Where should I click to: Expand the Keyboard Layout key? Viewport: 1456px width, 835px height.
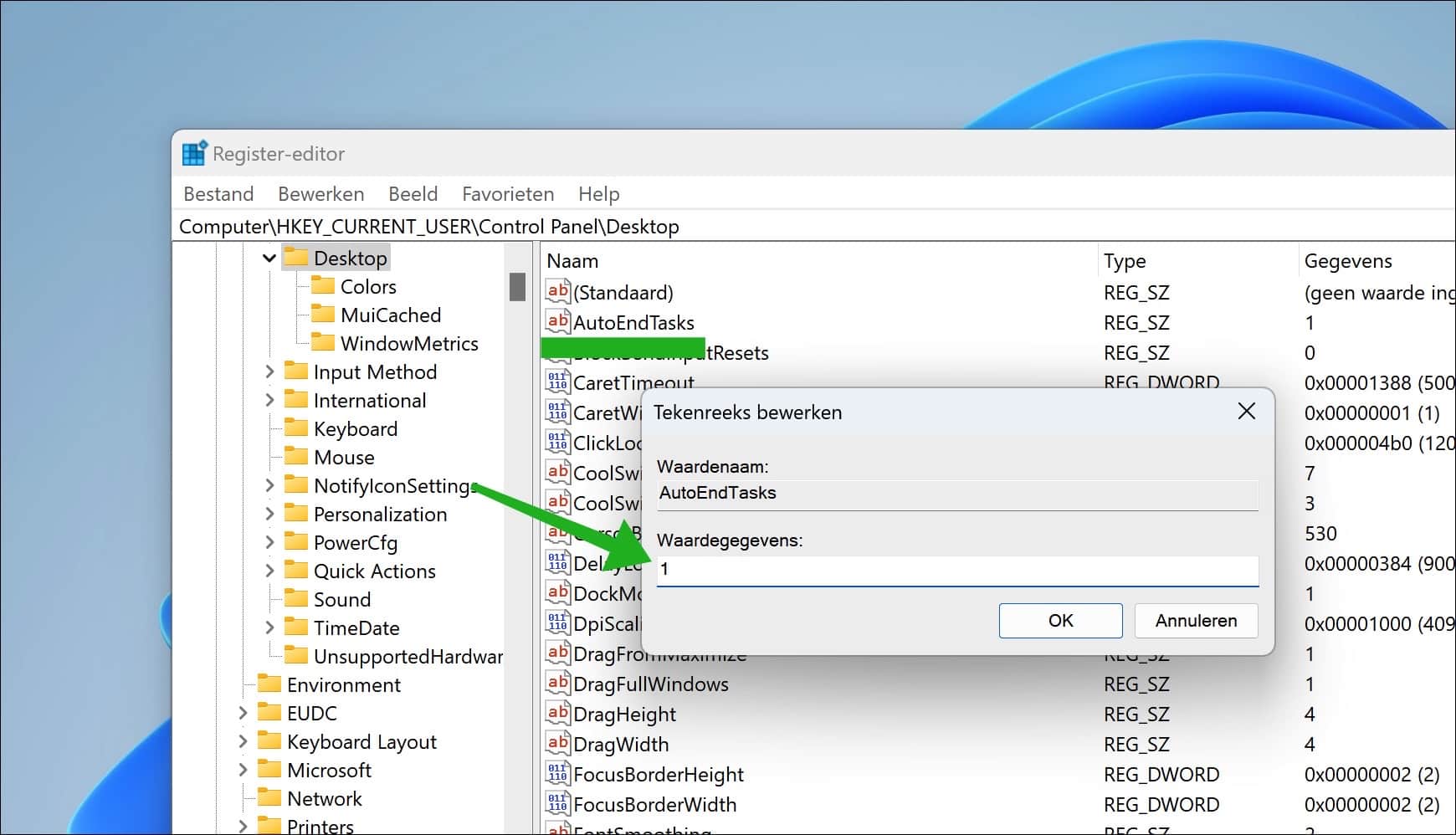pyautogui.click(x=243, y=741)
